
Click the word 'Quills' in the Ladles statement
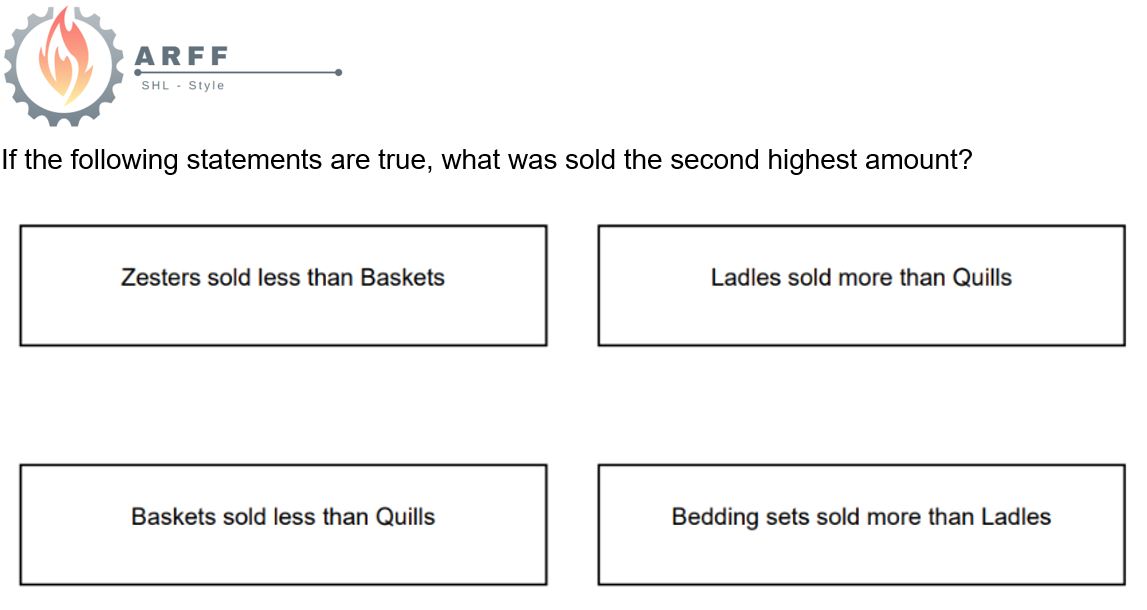[982, 277]
